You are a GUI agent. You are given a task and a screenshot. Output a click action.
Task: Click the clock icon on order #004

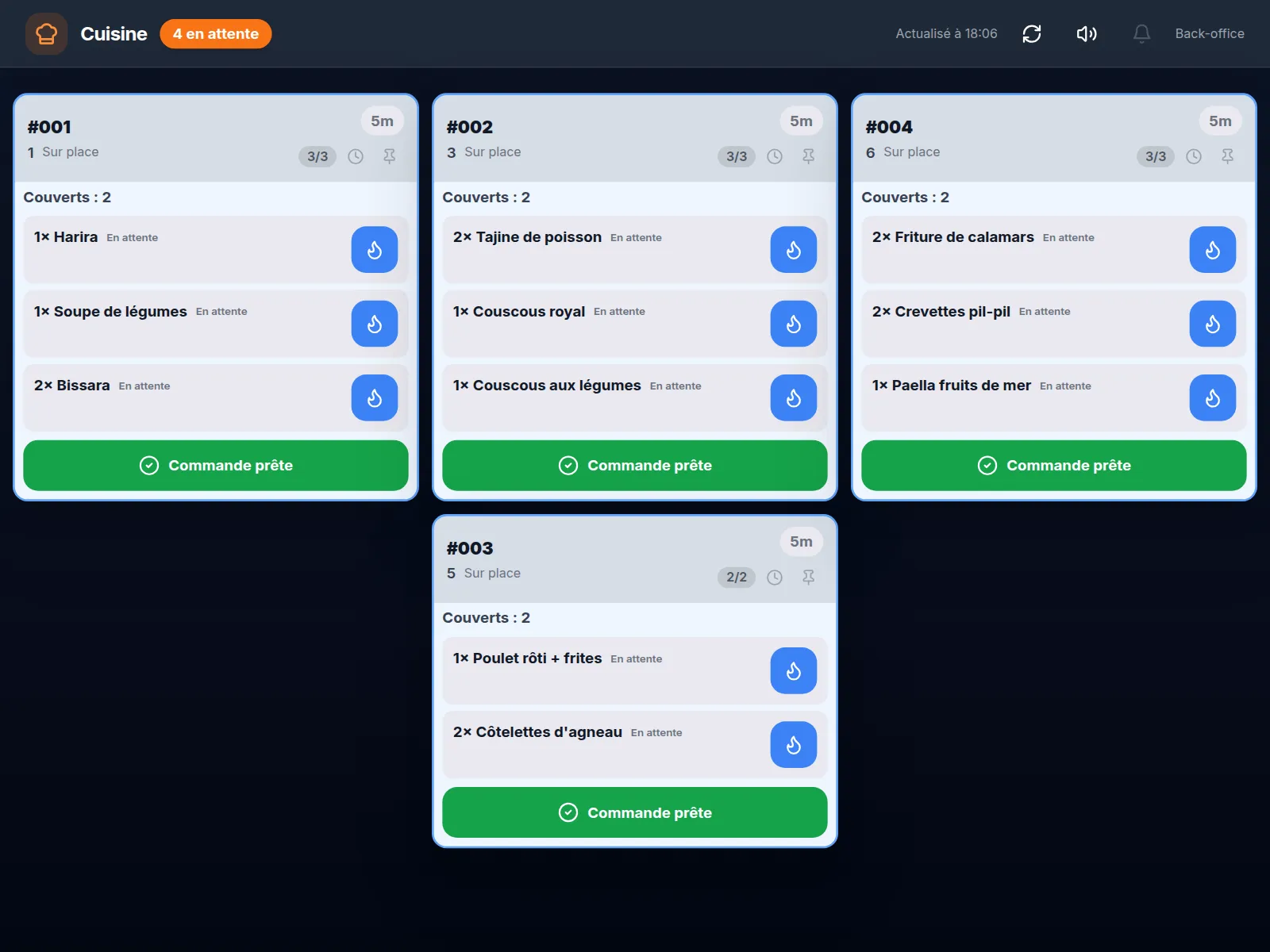pyautogui.click(x=1194, y=156)
